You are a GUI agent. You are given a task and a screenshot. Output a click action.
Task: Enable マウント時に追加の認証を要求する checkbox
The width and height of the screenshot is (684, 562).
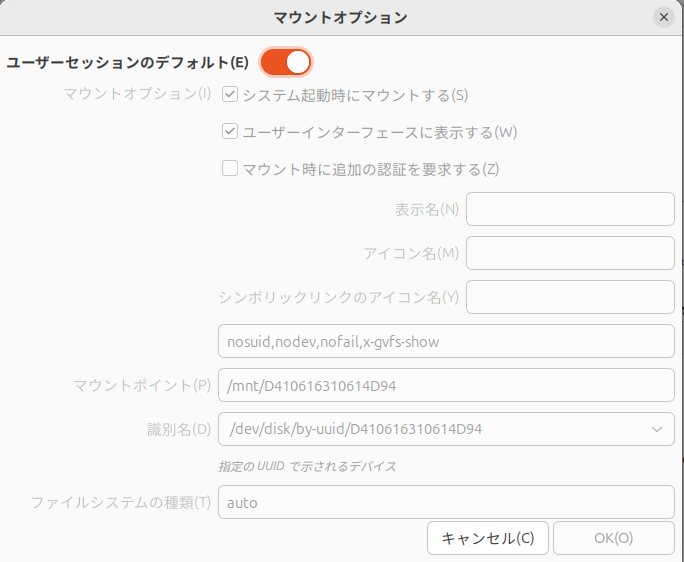pos(230,168)
